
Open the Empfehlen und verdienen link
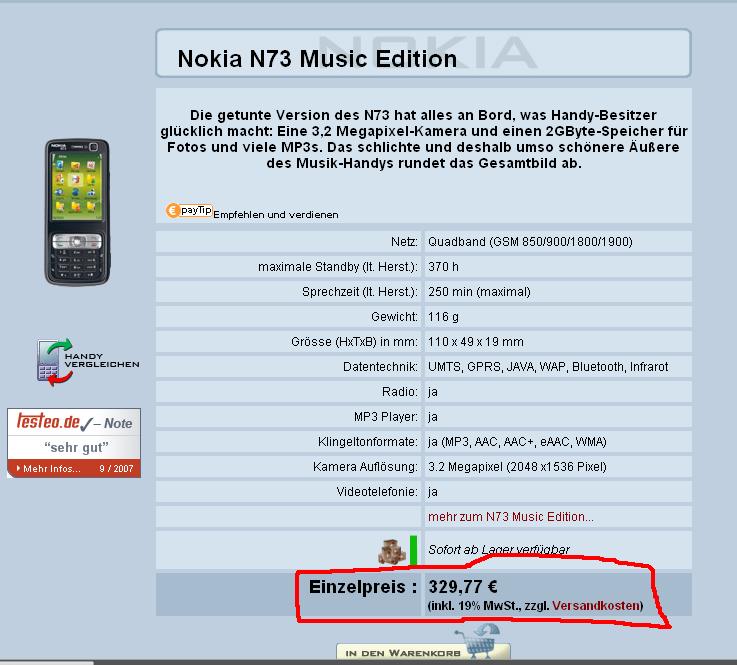coord(275,215)
